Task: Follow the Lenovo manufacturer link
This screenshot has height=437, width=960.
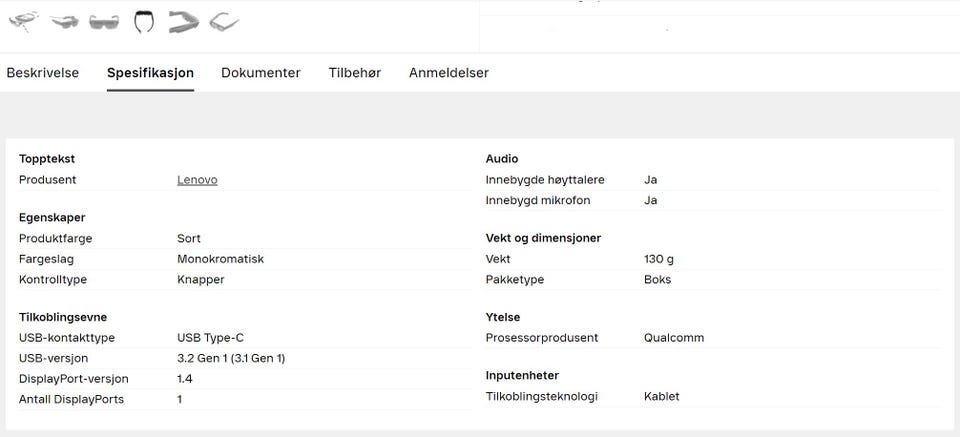Action: 197,180
